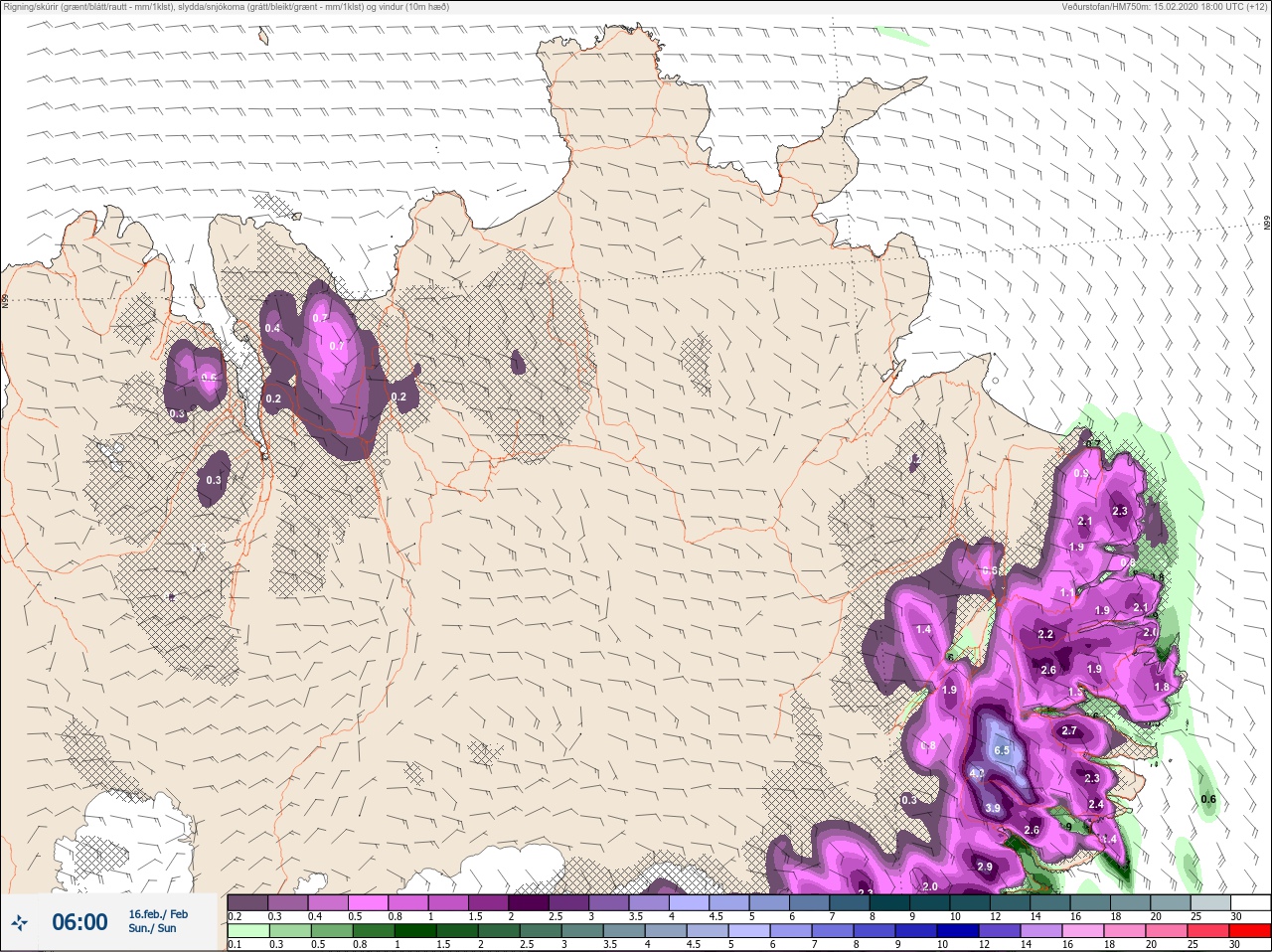The width and height of the screenshot is (1272, 952).
Task: Click the 2.2 precipitation label in the east
Action: click(1045, 634)
